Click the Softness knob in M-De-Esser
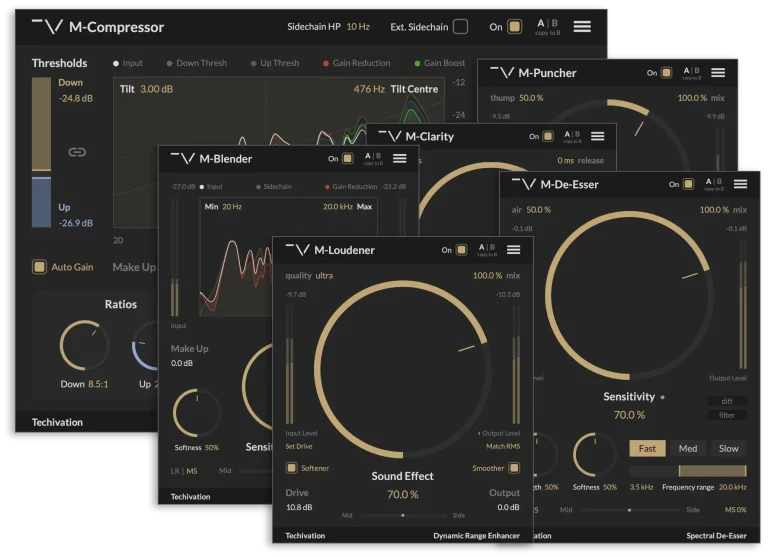The image size is (768, 557). 595,455
